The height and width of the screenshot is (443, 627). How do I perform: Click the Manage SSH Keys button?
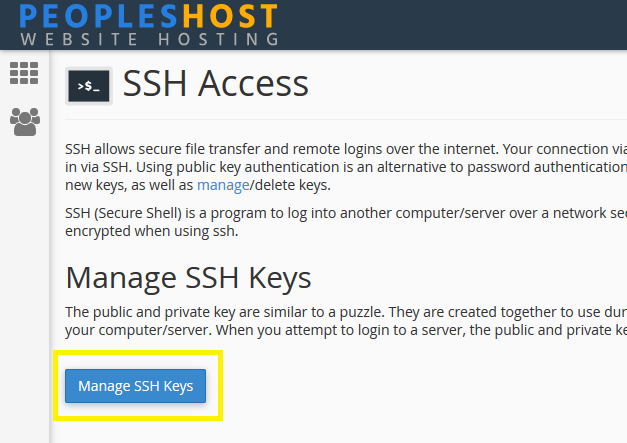tap(136, 386)
